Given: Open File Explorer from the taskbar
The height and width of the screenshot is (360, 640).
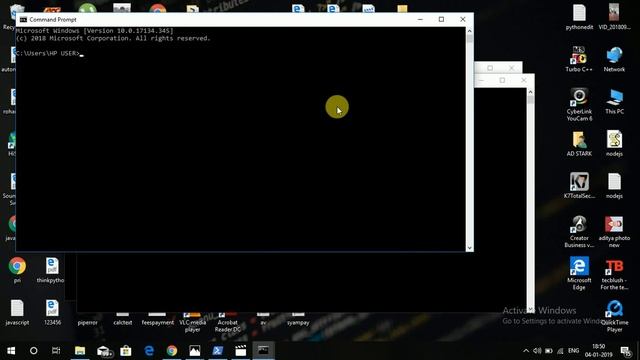Looking at the screenshot, I should tap(80, 351).
